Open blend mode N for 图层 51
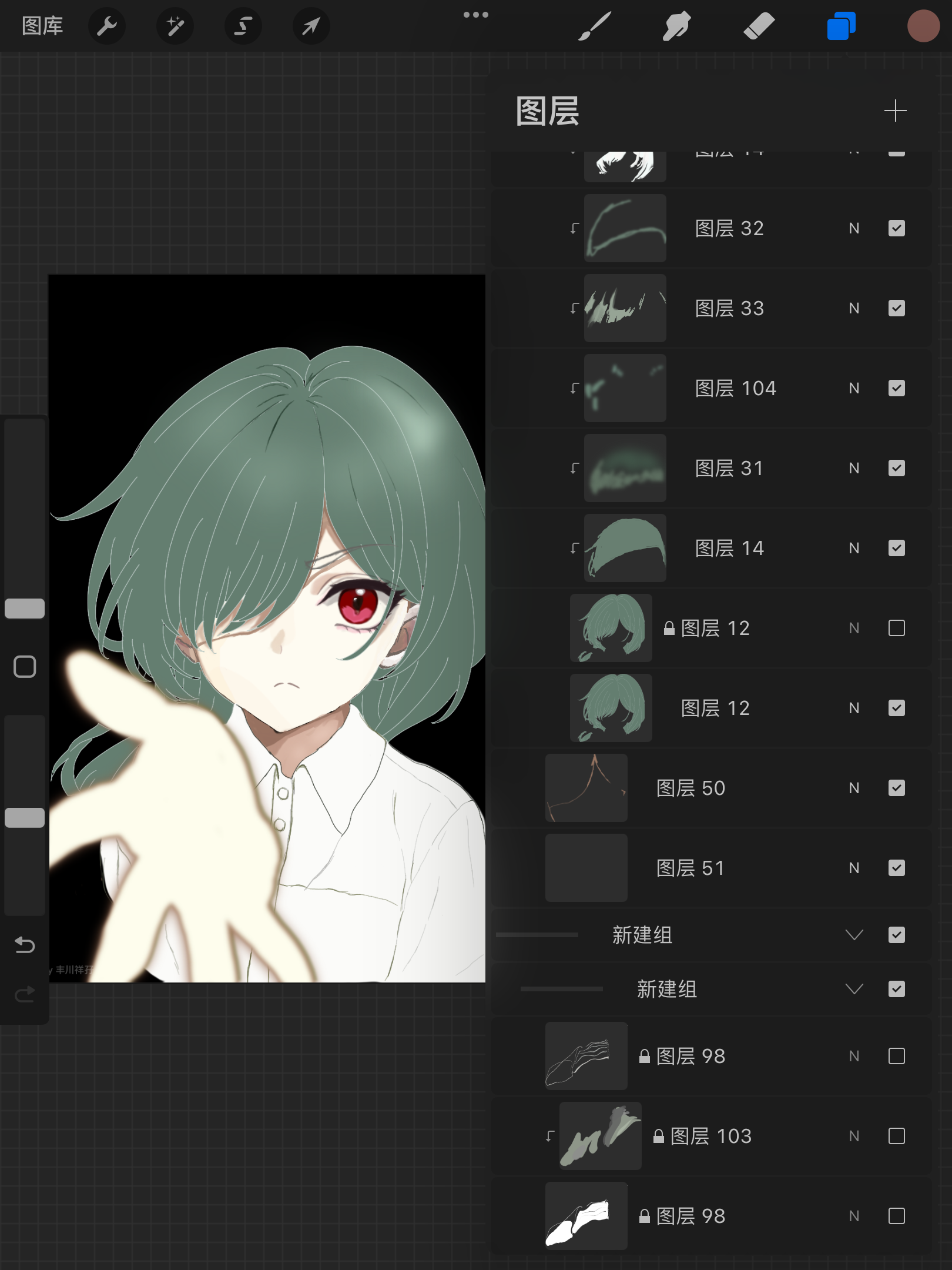952x1270 pixels. pos(854,868)
